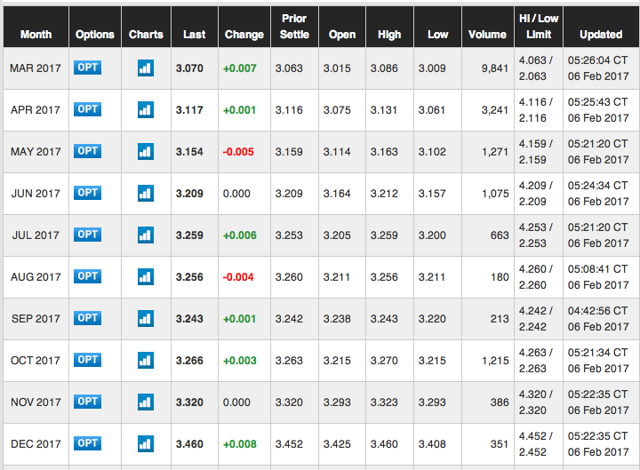Screen dimensions: 640x470
Task: Click OPT button for DEC 2017
Action: [x=87, y=443]
